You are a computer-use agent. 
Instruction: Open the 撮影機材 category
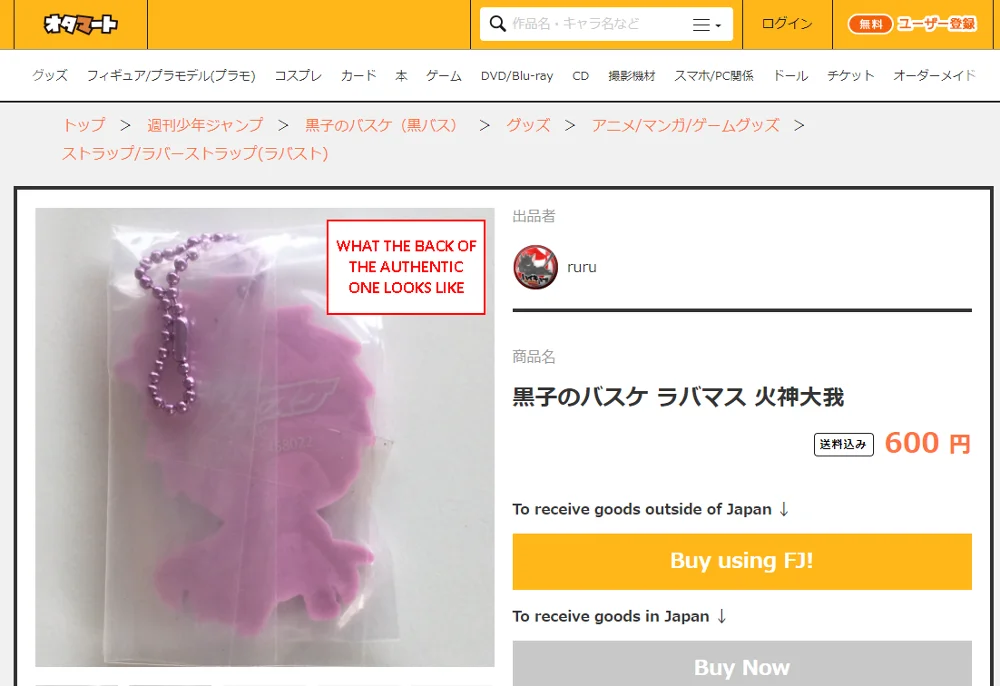[x=631, y=75]
